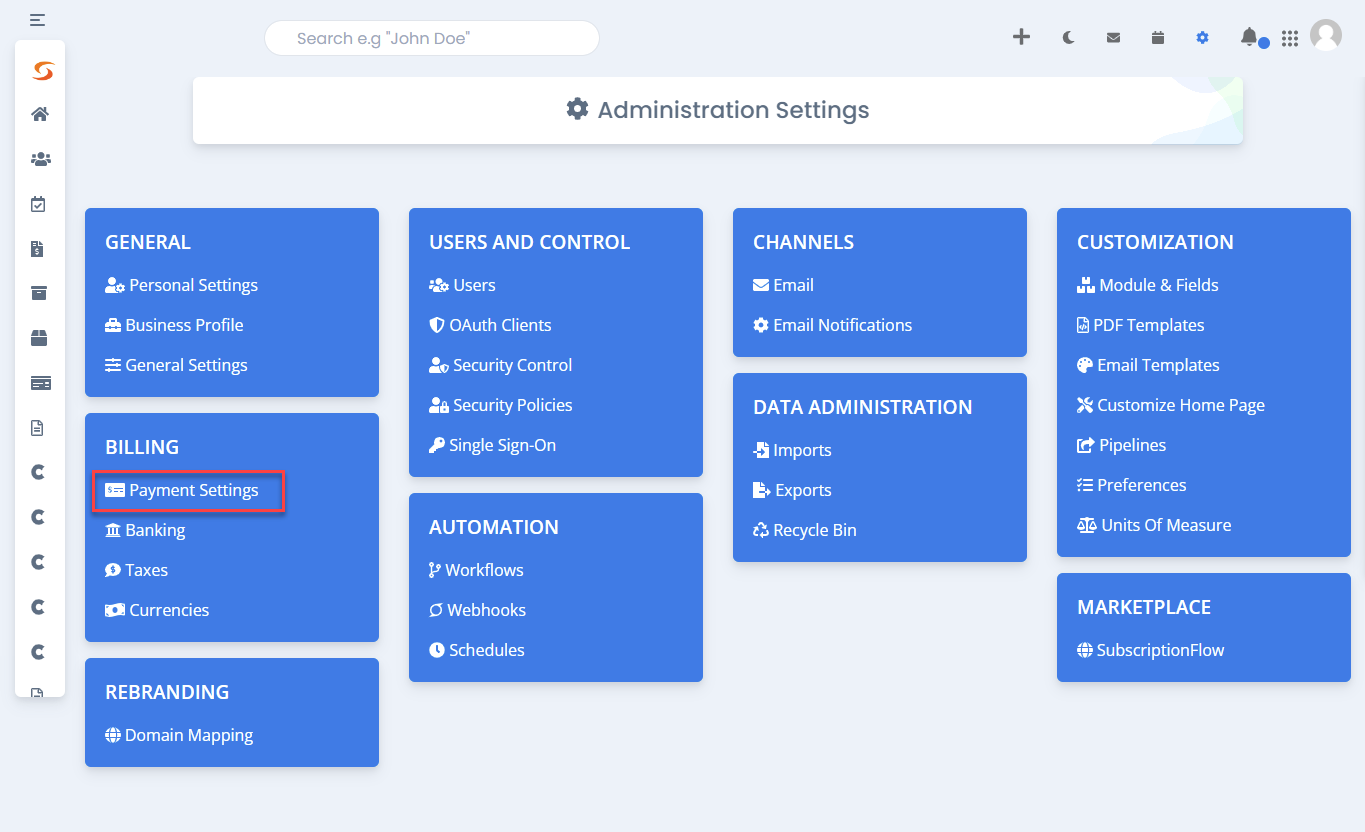Open the quick create plus icon
Screen dimensions: 1365x832
(1021, 37)
